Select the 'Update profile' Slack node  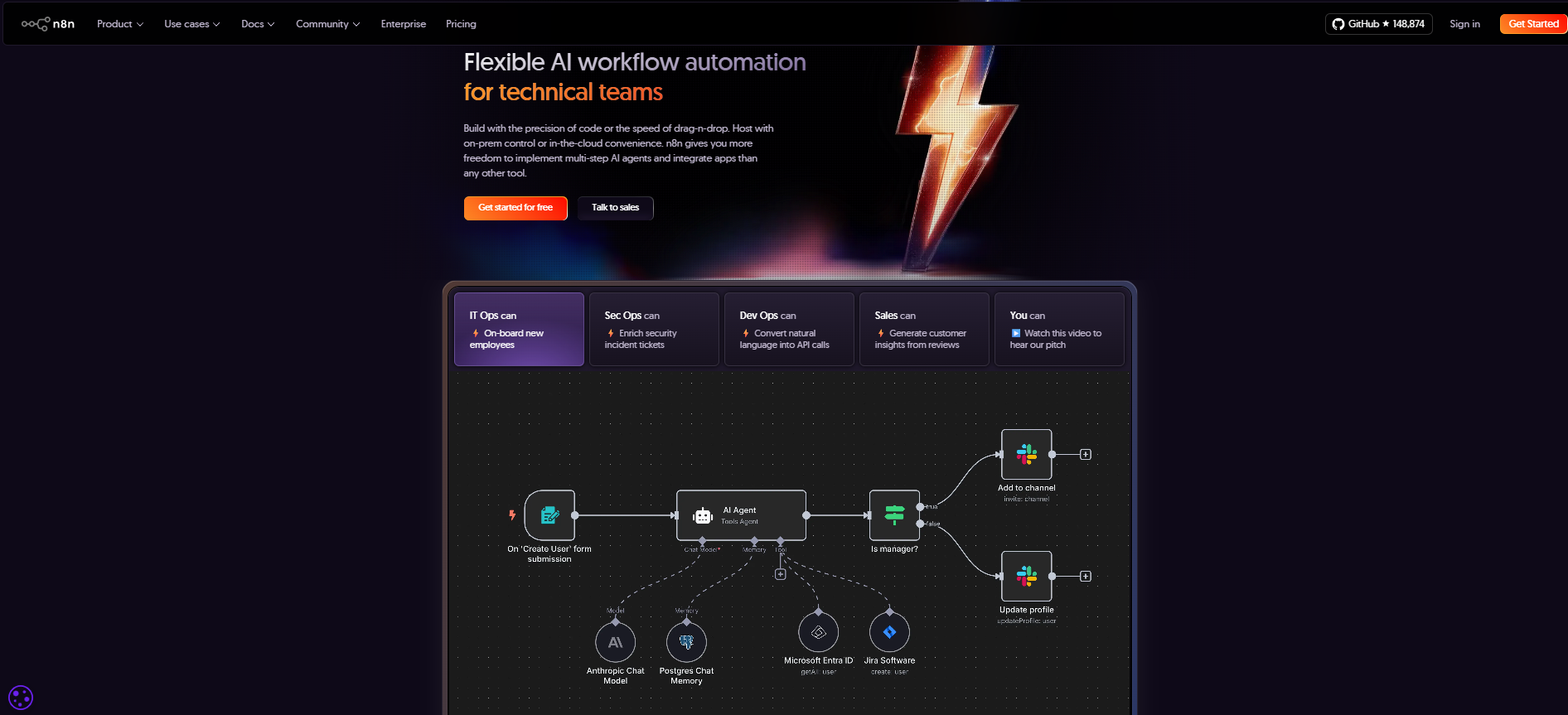pyautogui.click(x=1026, y=576)
